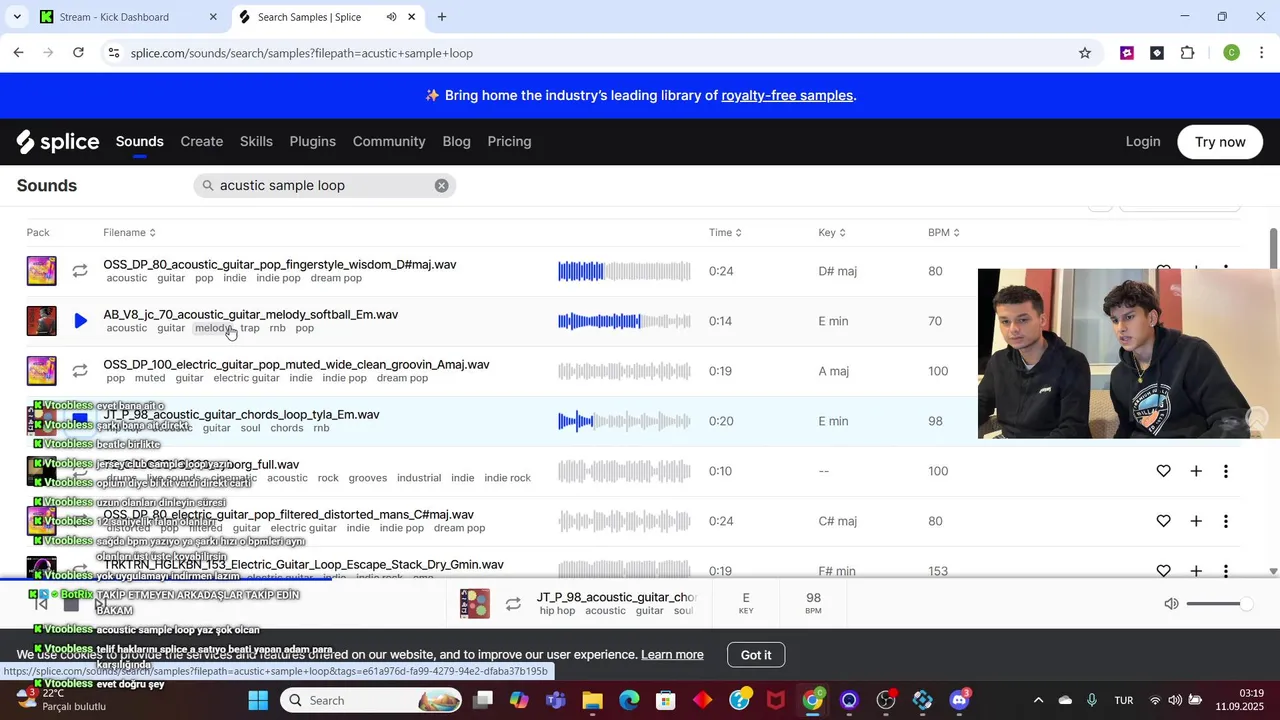Click loop icon of OSS_DP_80 fingerstyle wisdom sample
This screenshot has height=720, width=1280.
pyautogui.click(x=80, y=271)
